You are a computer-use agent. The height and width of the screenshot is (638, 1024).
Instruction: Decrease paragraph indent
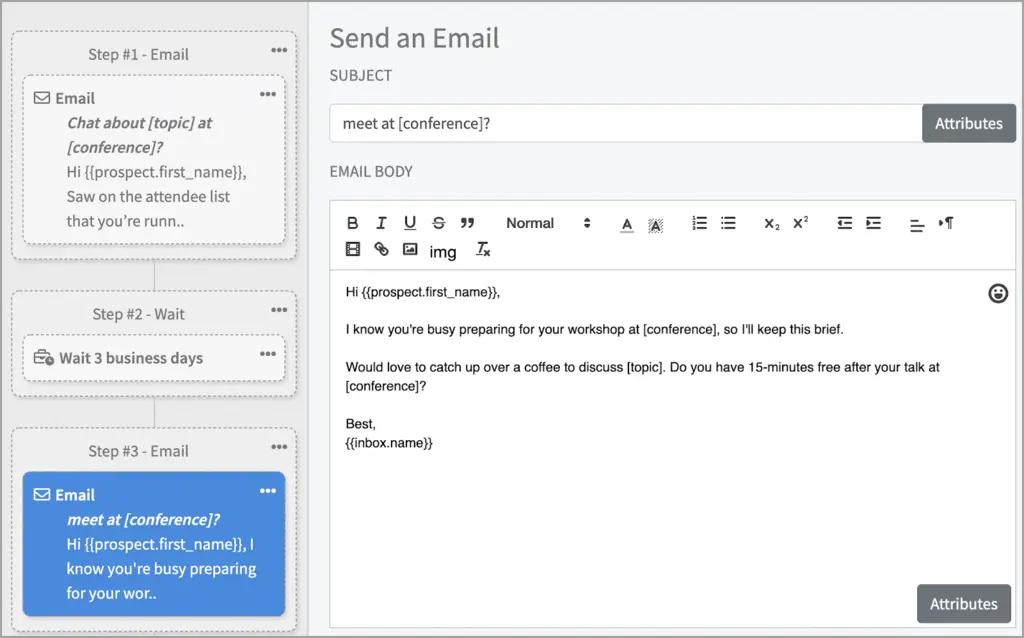(844, 223)
